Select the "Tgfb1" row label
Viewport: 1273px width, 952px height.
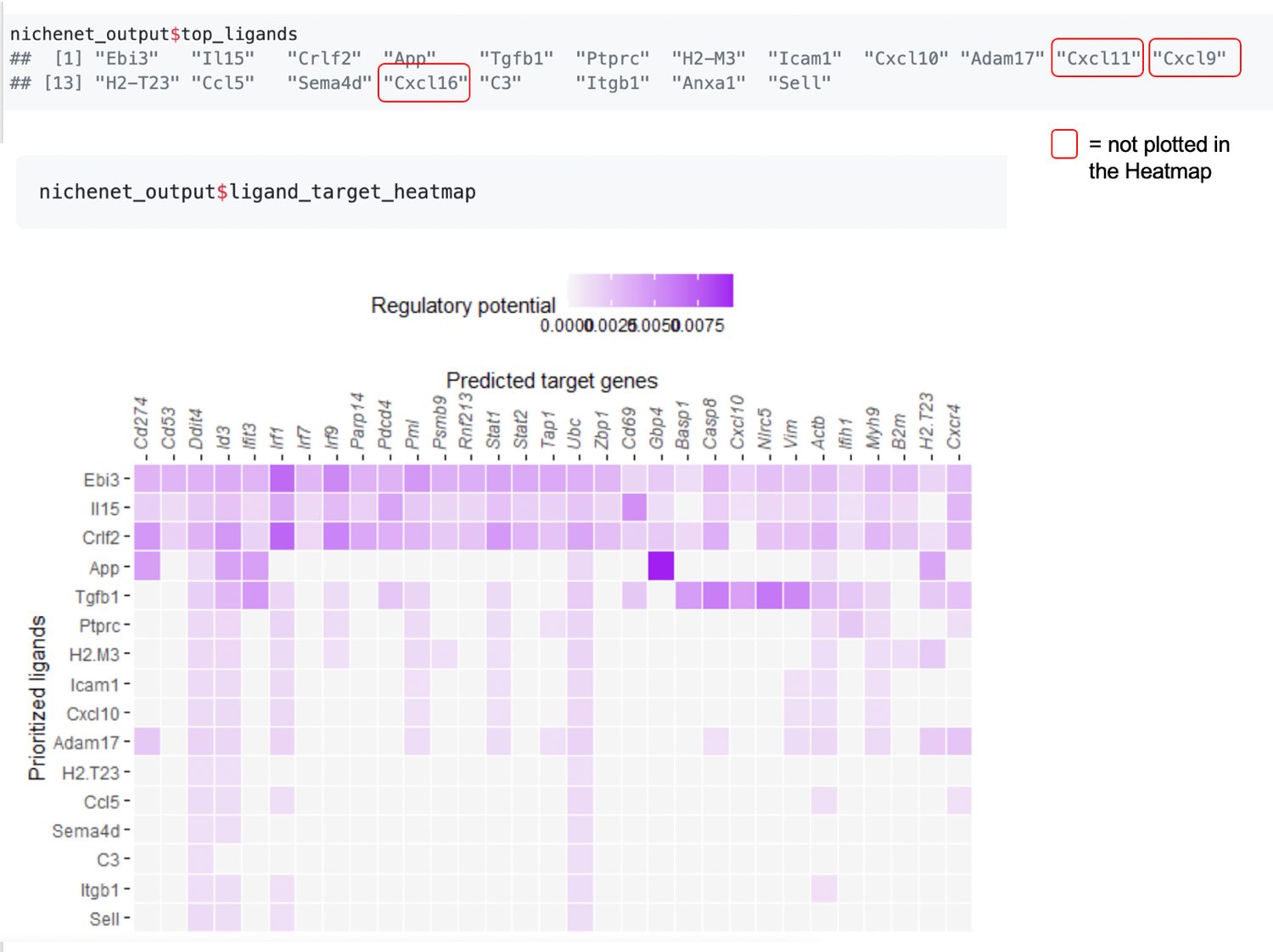tap(96, 596)
